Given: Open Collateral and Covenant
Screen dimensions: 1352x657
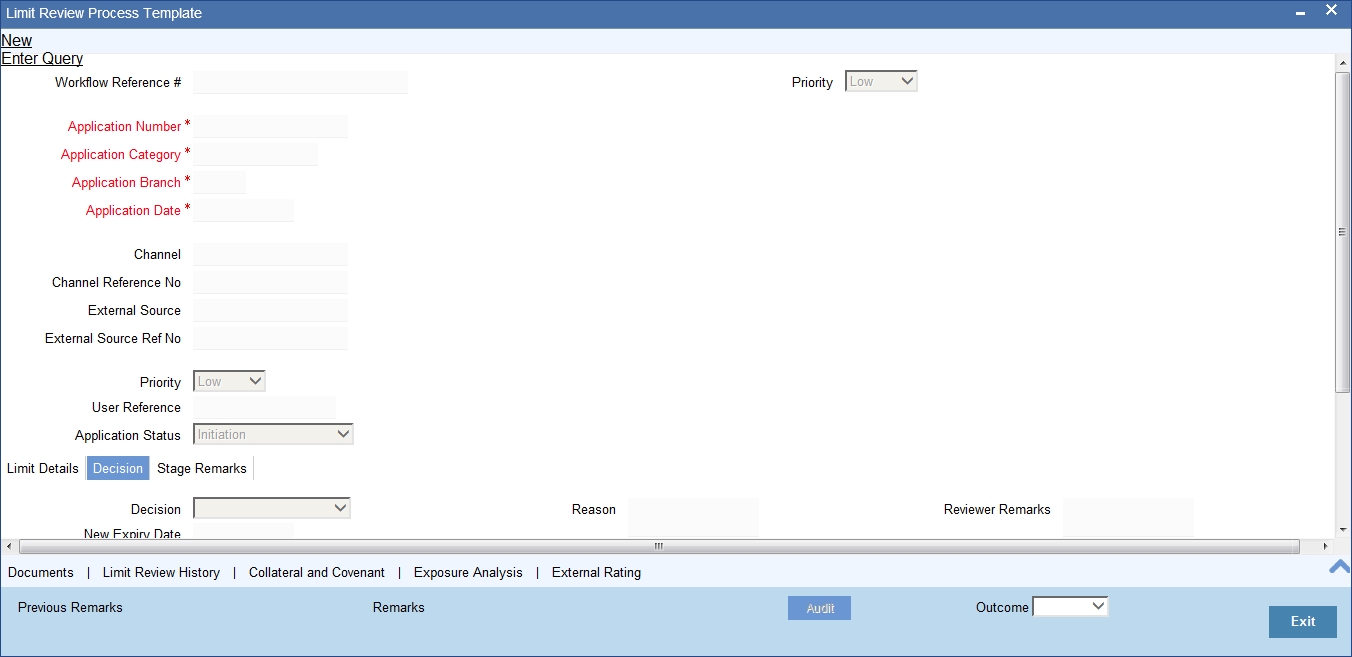Looking at the screenshot, I should point(317,572).
